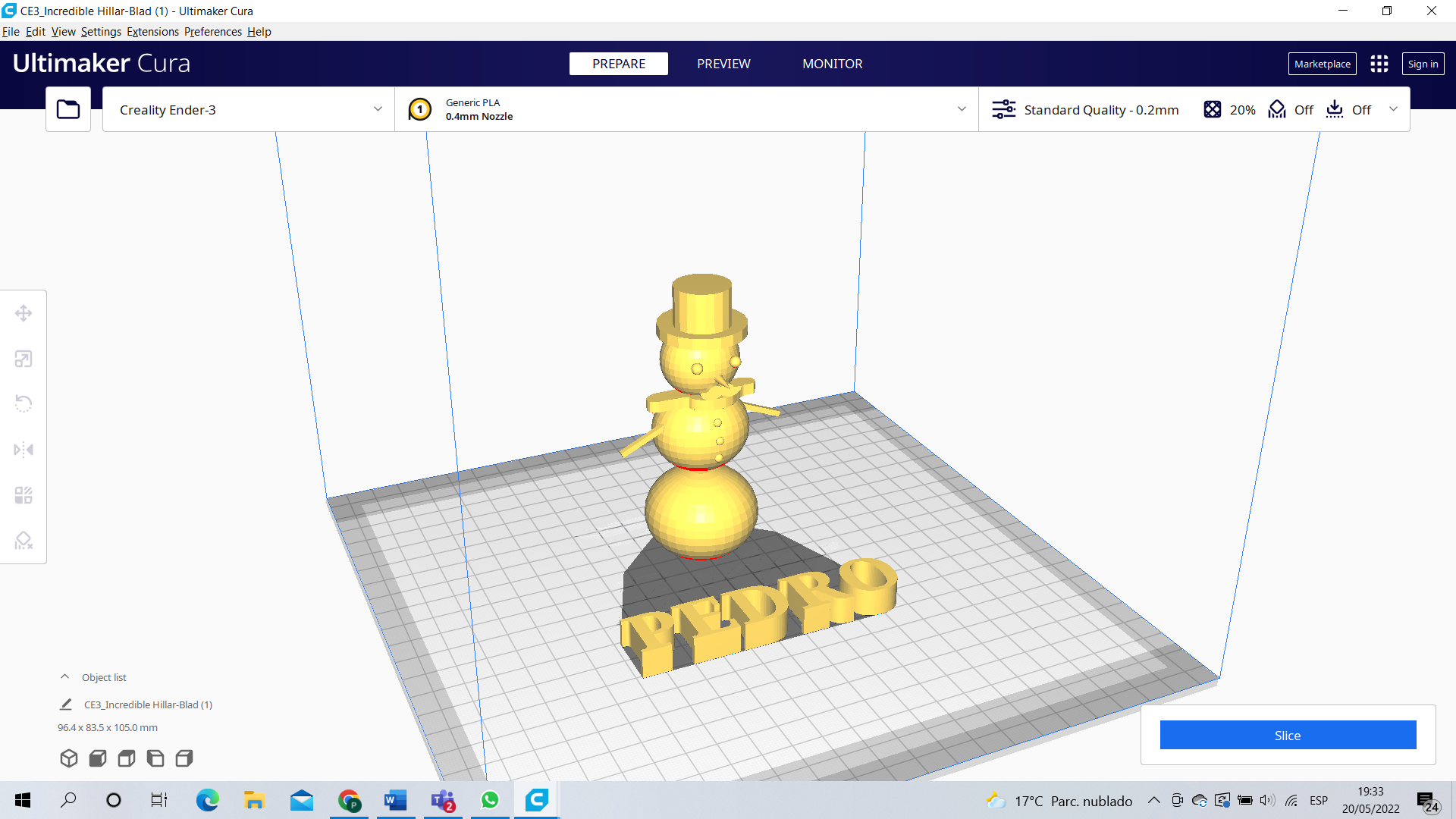The image size is (1456, 819).
Task: Select the Mirror tool in left toolbar
Action: [x=24, y=450]
